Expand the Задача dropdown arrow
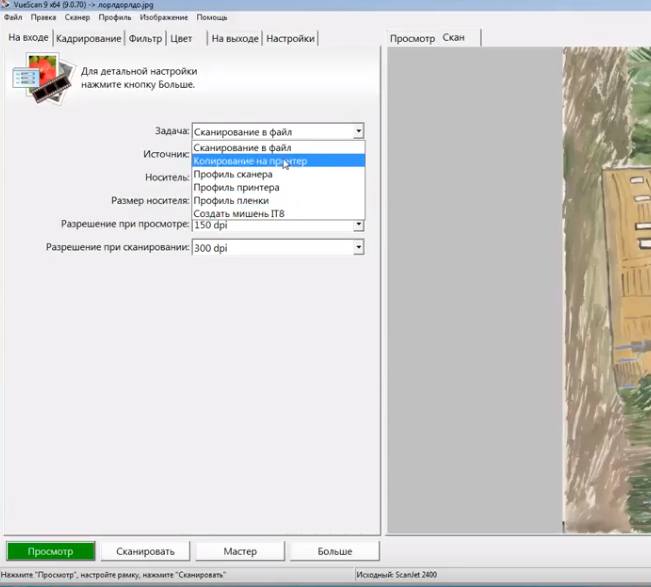The image size is (651, 587). click(358, 131)
